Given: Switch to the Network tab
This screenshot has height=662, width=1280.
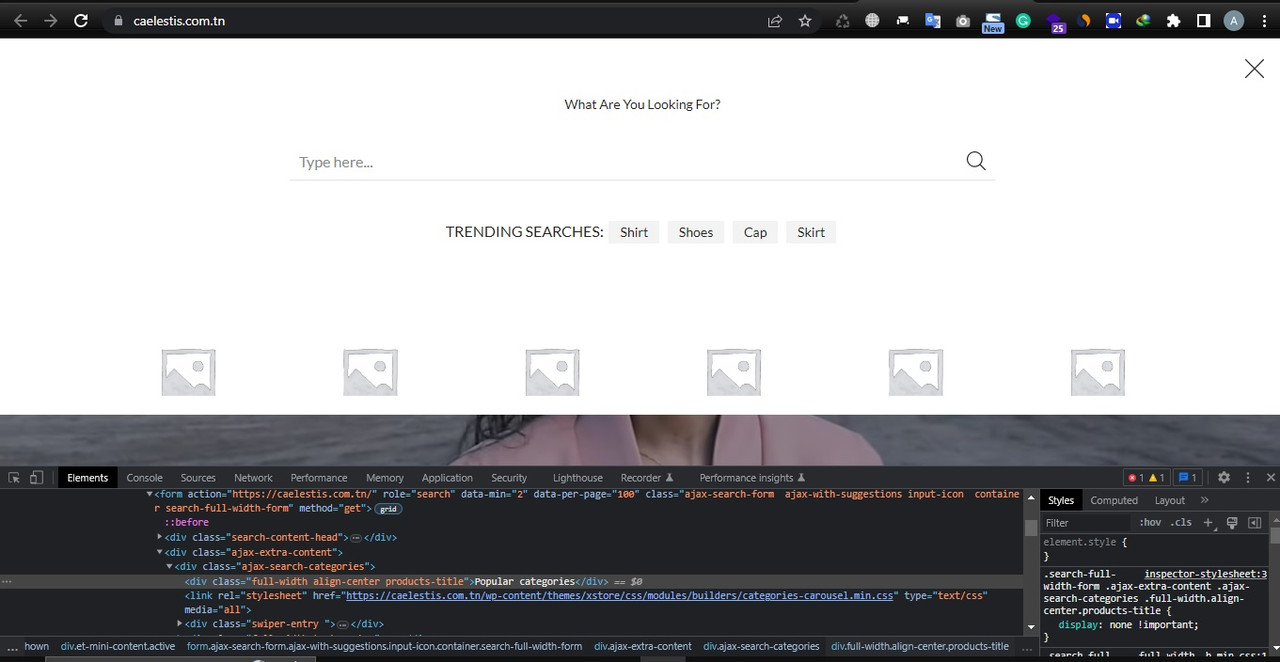Looking at the screenshot, I should pos(253,478).
